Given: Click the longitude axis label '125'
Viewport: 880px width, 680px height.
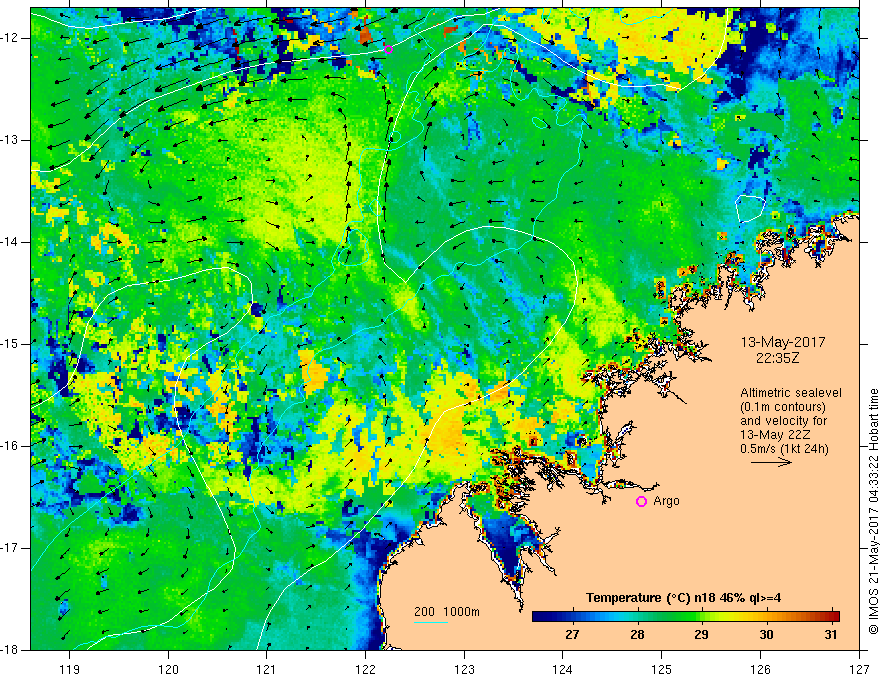Looking at the screenshot, I should (662, 669).
